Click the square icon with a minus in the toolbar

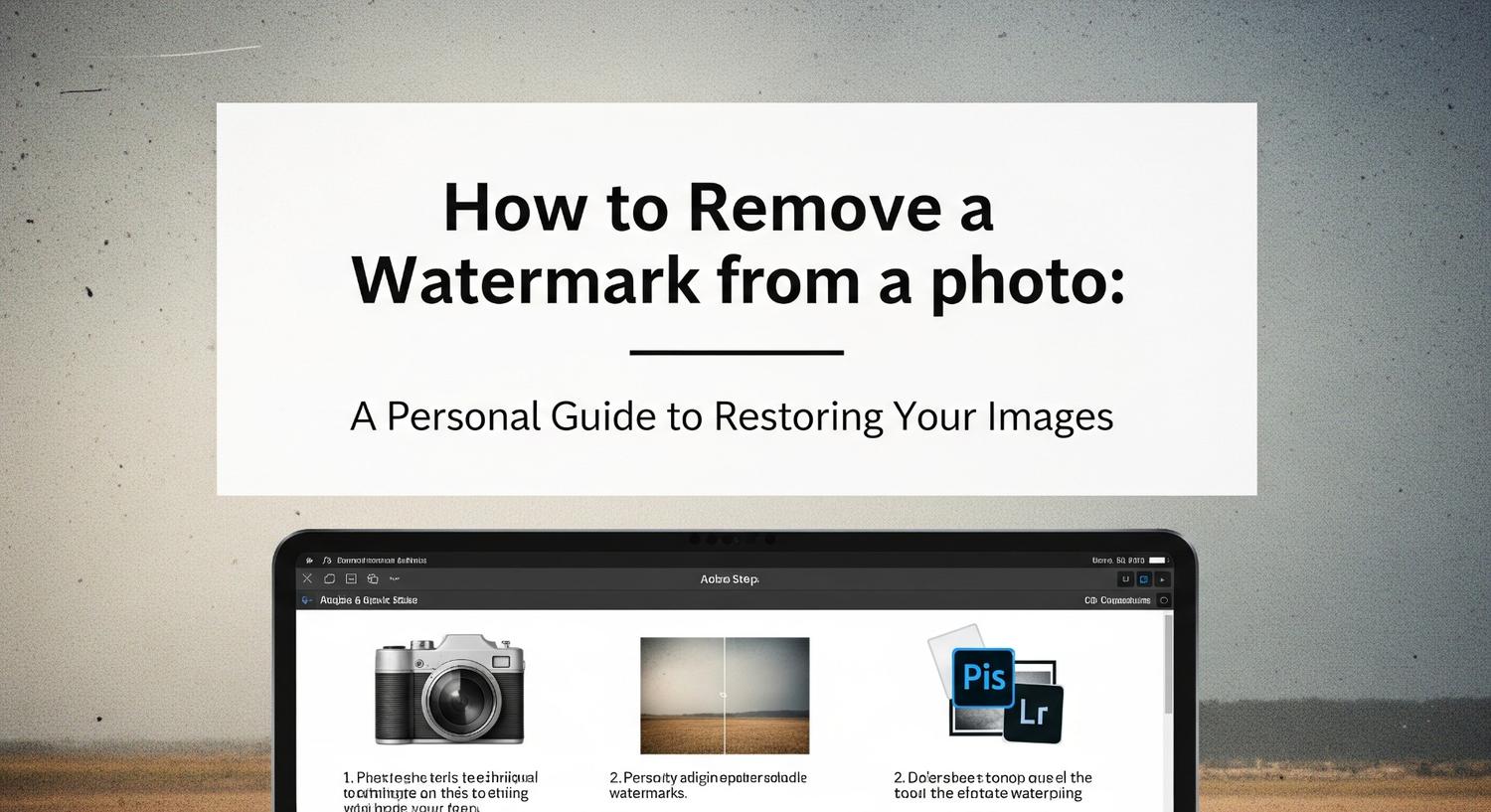point(351,578)
